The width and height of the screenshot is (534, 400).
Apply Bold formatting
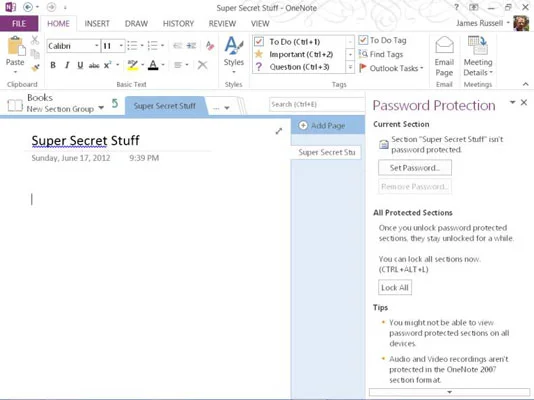coord(53,65)
